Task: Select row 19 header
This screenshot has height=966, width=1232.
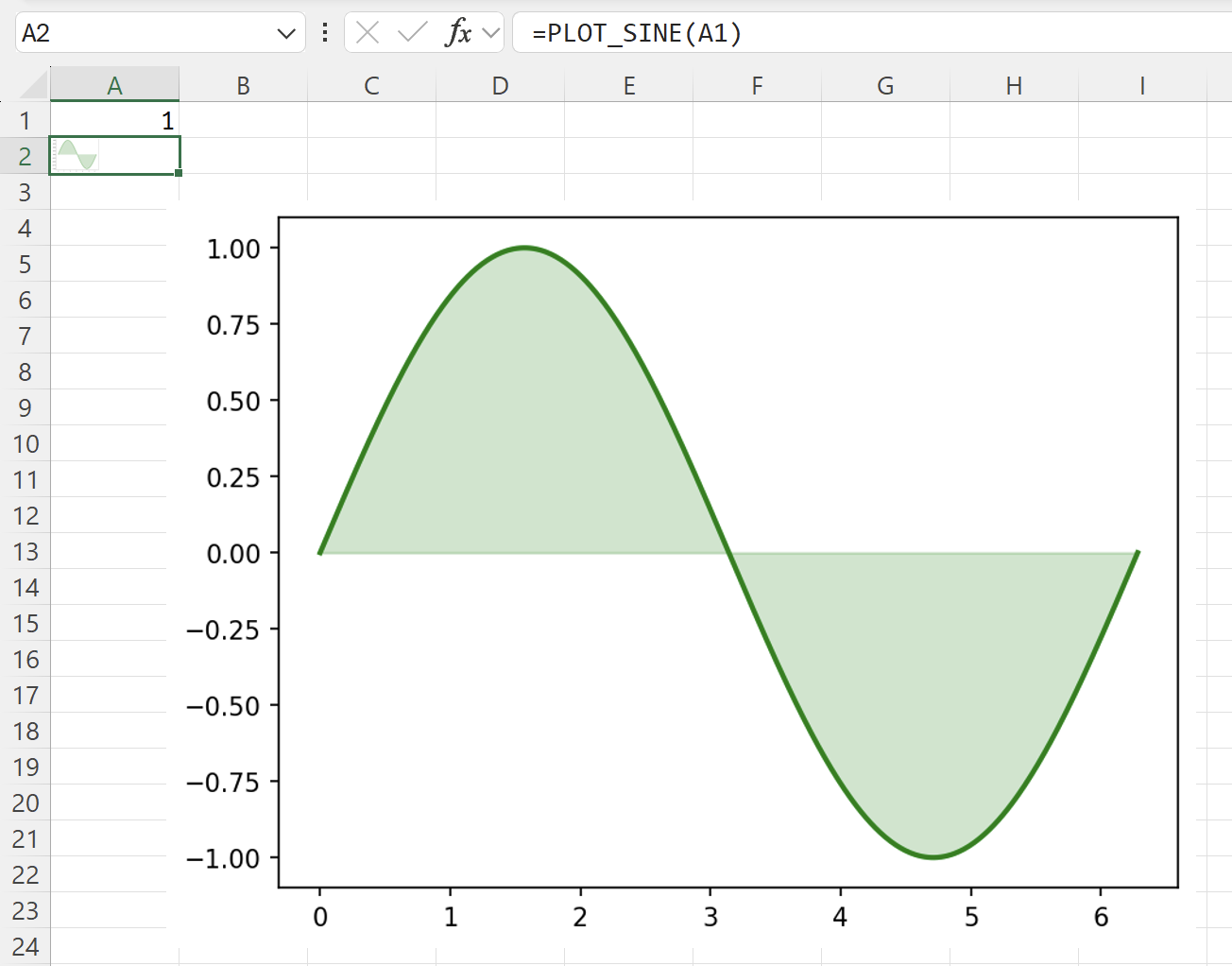Action: pos(25,767)
